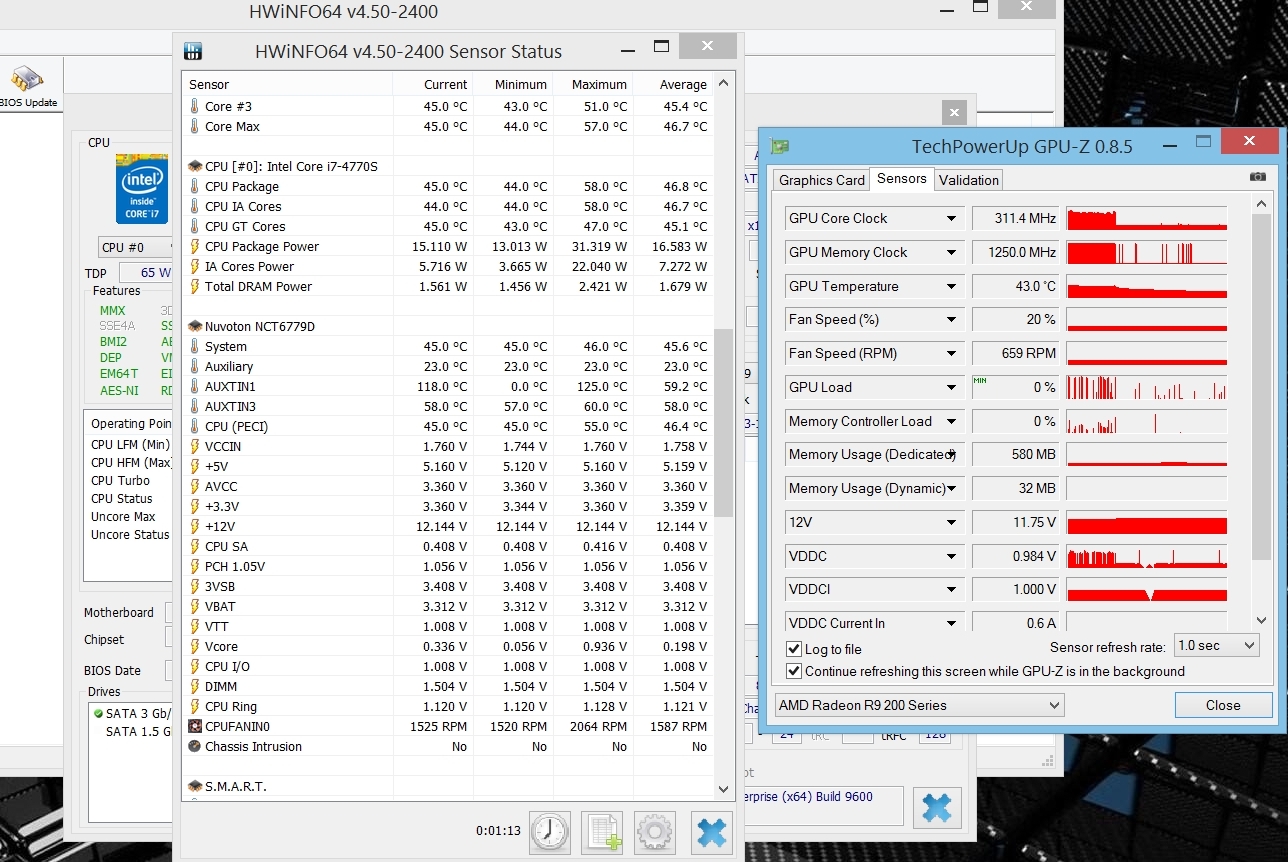Open the VDDC sensor dropdown
Viewport: 1288px width, 862px height.
952,556
